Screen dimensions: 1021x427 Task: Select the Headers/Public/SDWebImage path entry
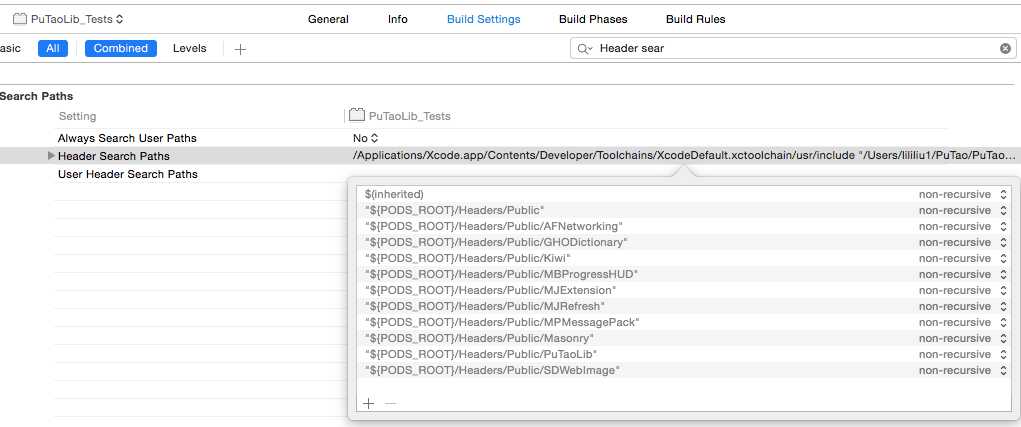click(x=492, y=370)
